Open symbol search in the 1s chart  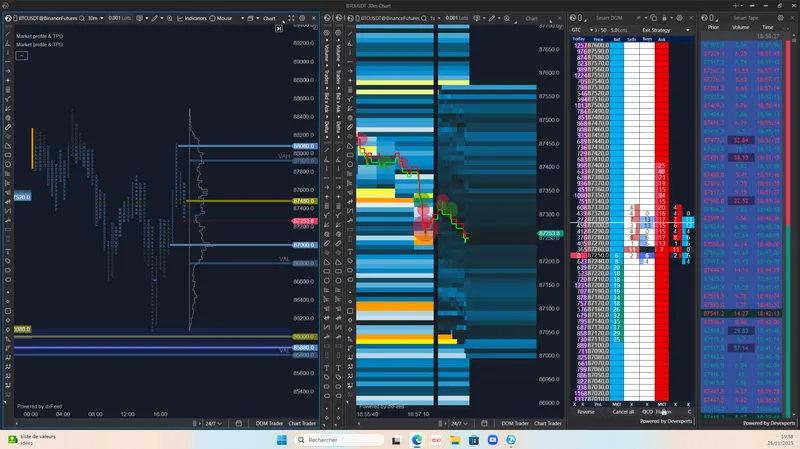(424, 18)
